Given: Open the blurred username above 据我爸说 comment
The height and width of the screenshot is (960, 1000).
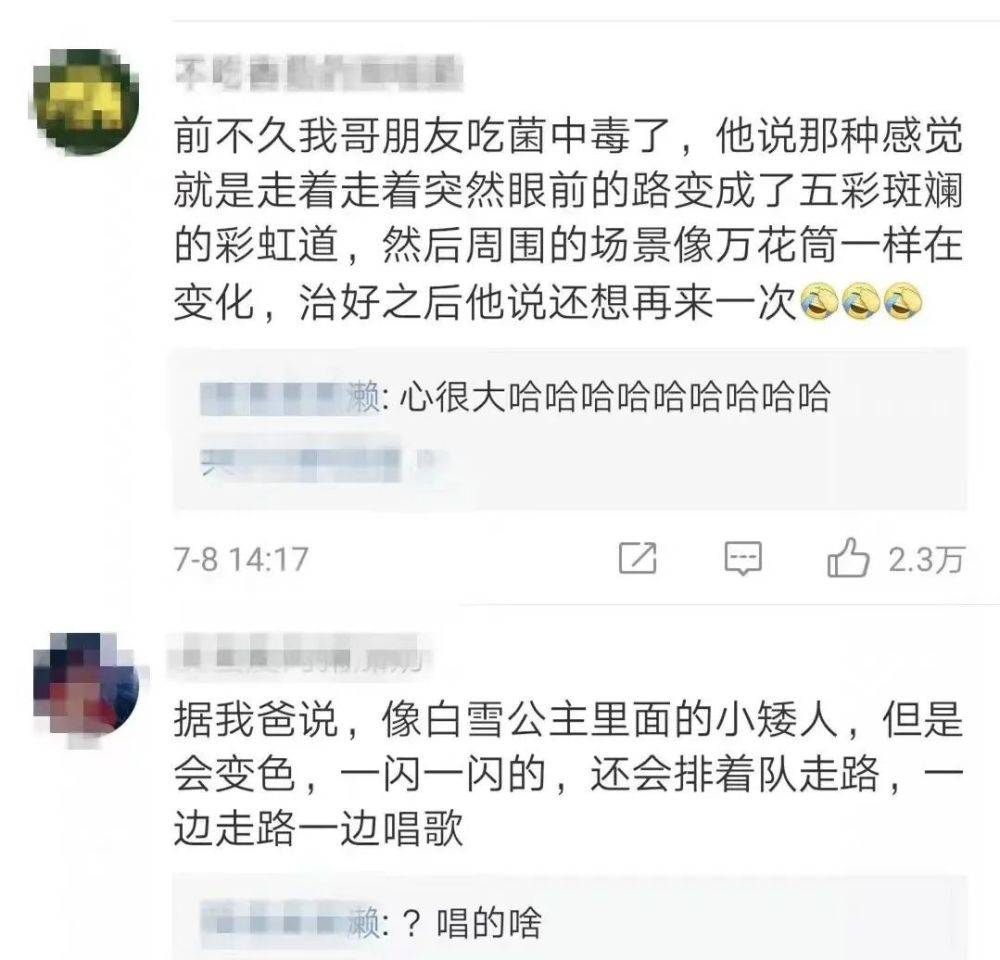Looking at the screenshot, I should pos(298,656).
